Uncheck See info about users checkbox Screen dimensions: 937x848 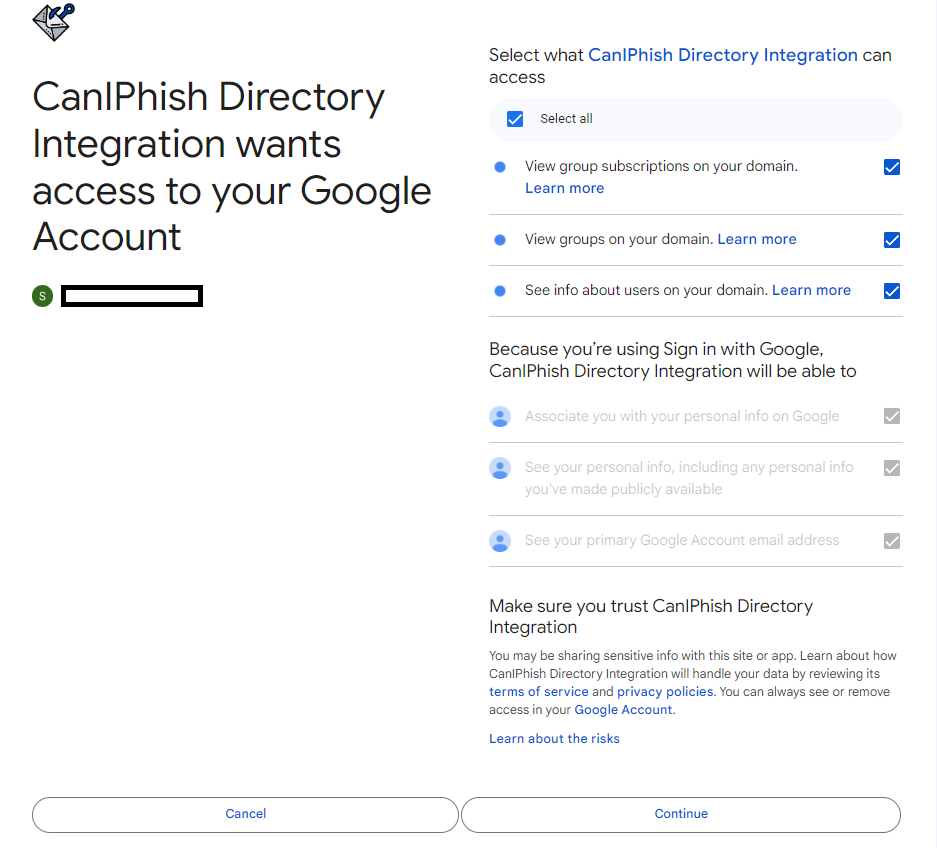pos(892,291)
